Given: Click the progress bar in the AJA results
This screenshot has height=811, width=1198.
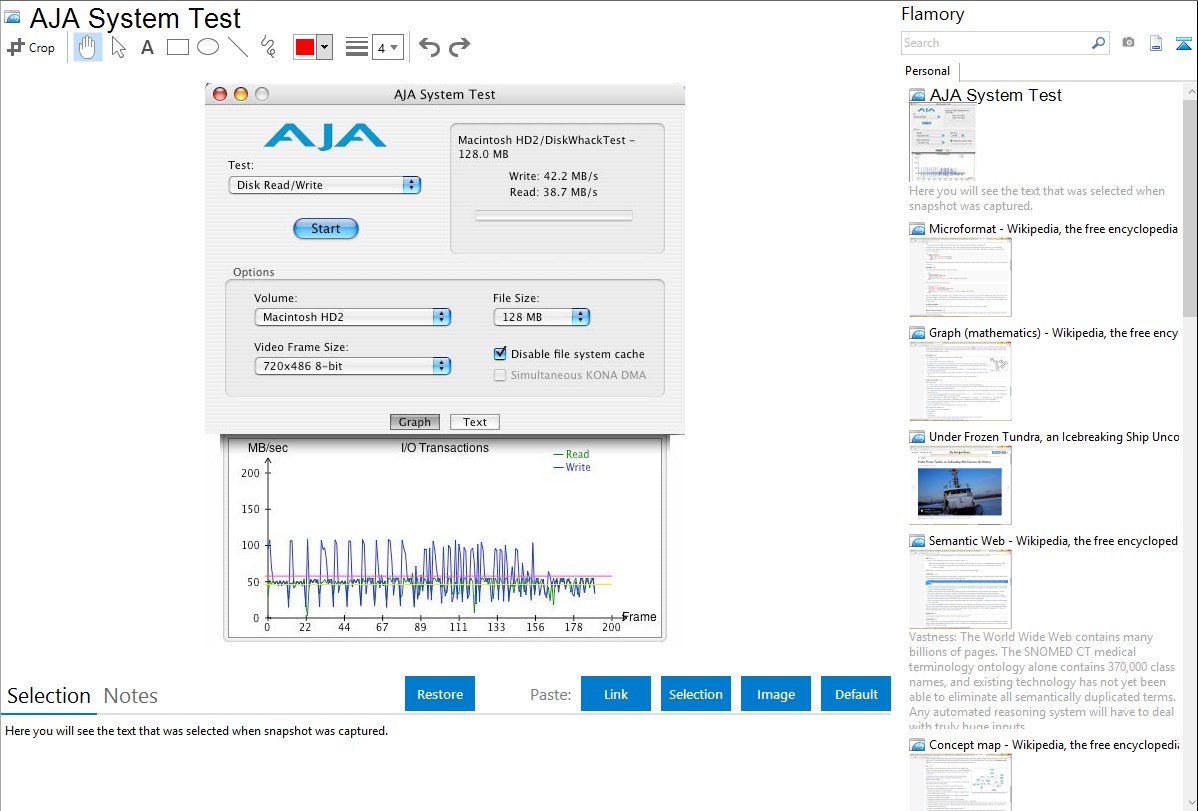Looking at the screenshot, I should point(554,216).
